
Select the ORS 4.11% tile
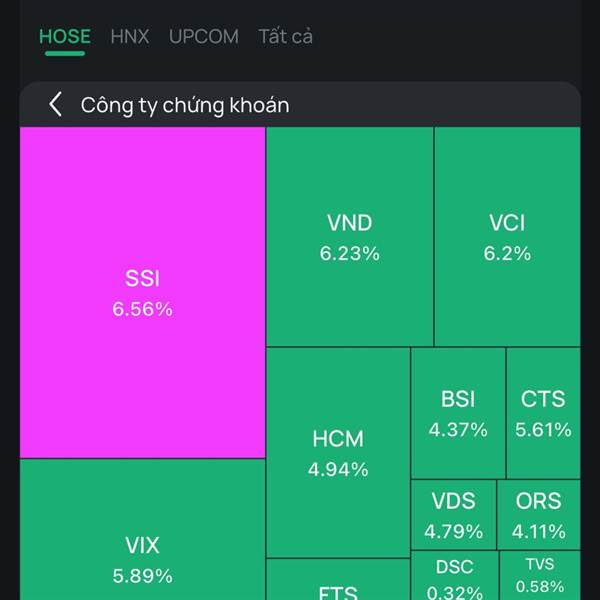coord(539,514)
